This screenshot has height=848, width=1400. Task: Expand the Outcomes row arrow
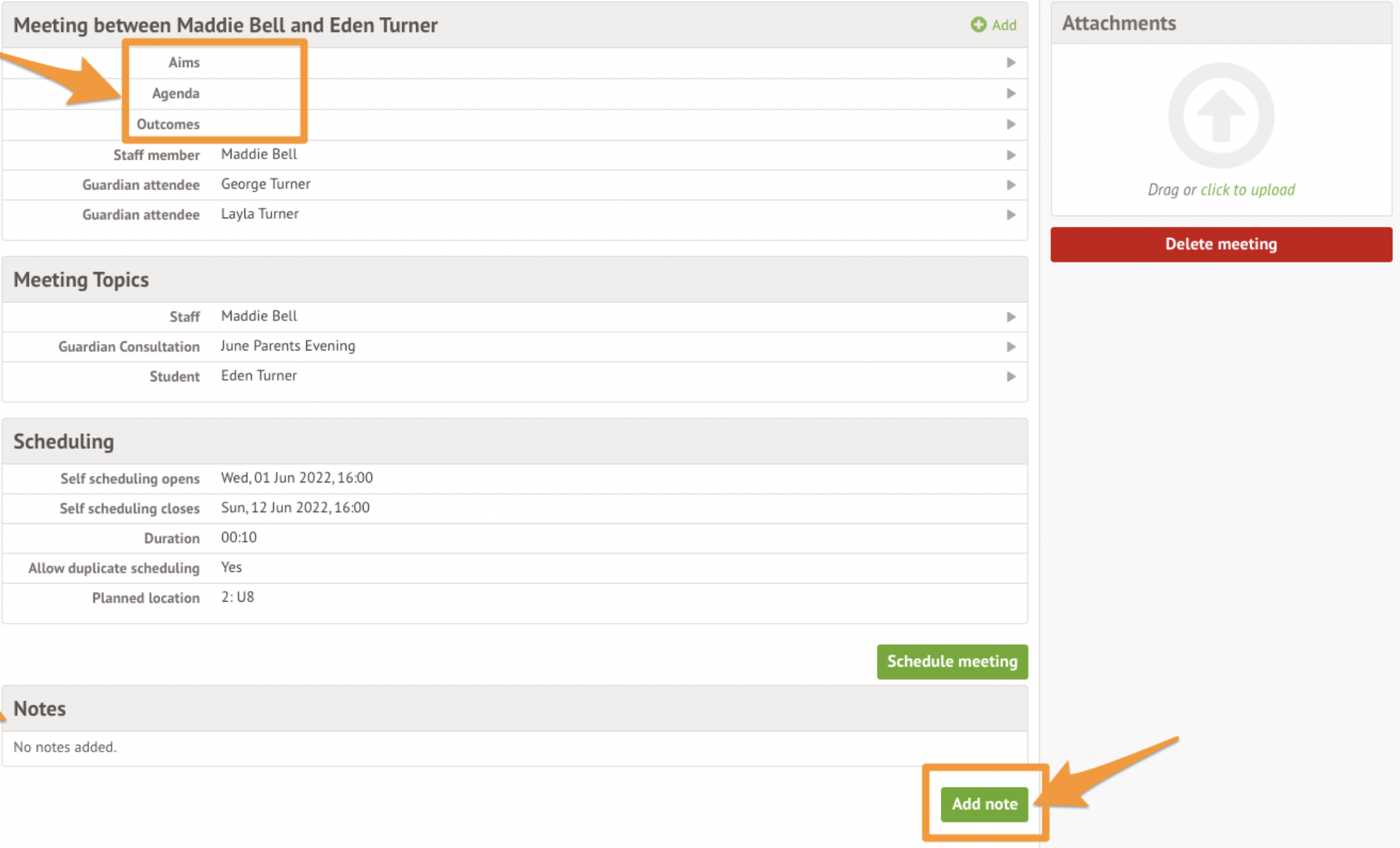[x=1011, y=124]
